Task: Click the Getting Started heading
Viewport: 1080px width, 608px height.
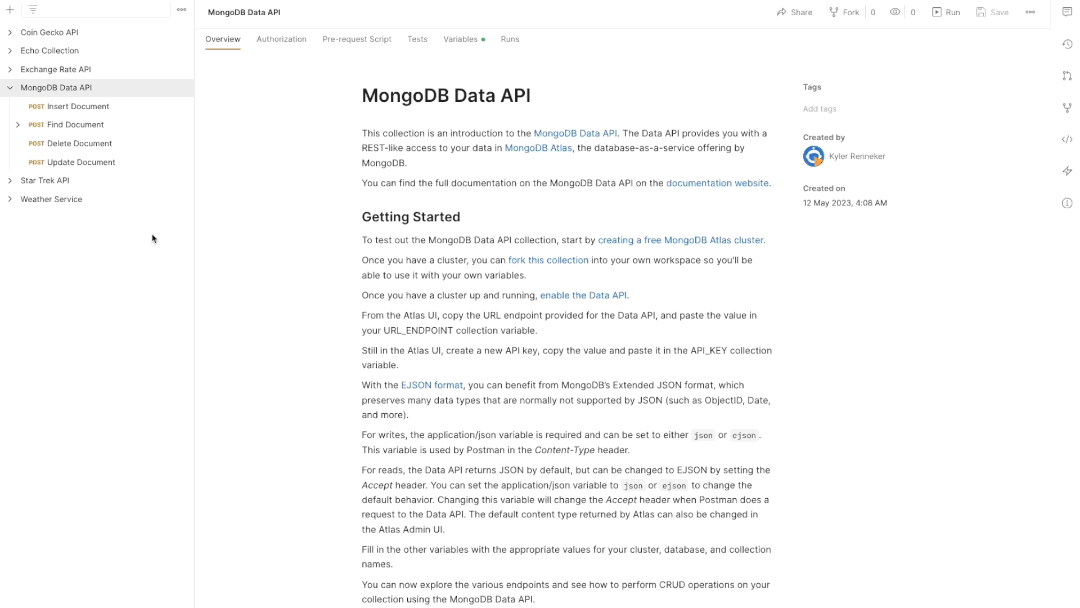Action: pos(411,217)
